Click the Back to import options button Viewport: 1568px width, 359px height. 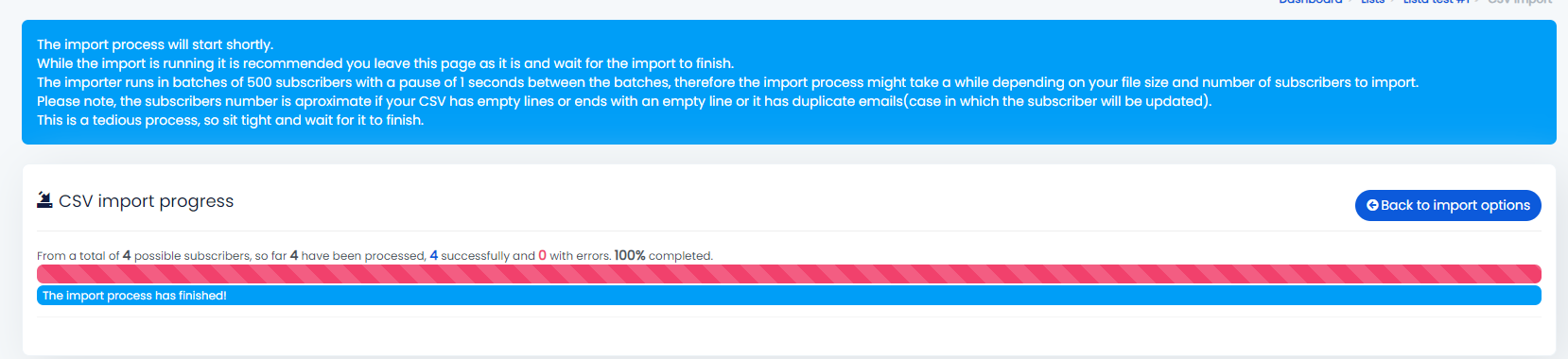[1448, 205]
